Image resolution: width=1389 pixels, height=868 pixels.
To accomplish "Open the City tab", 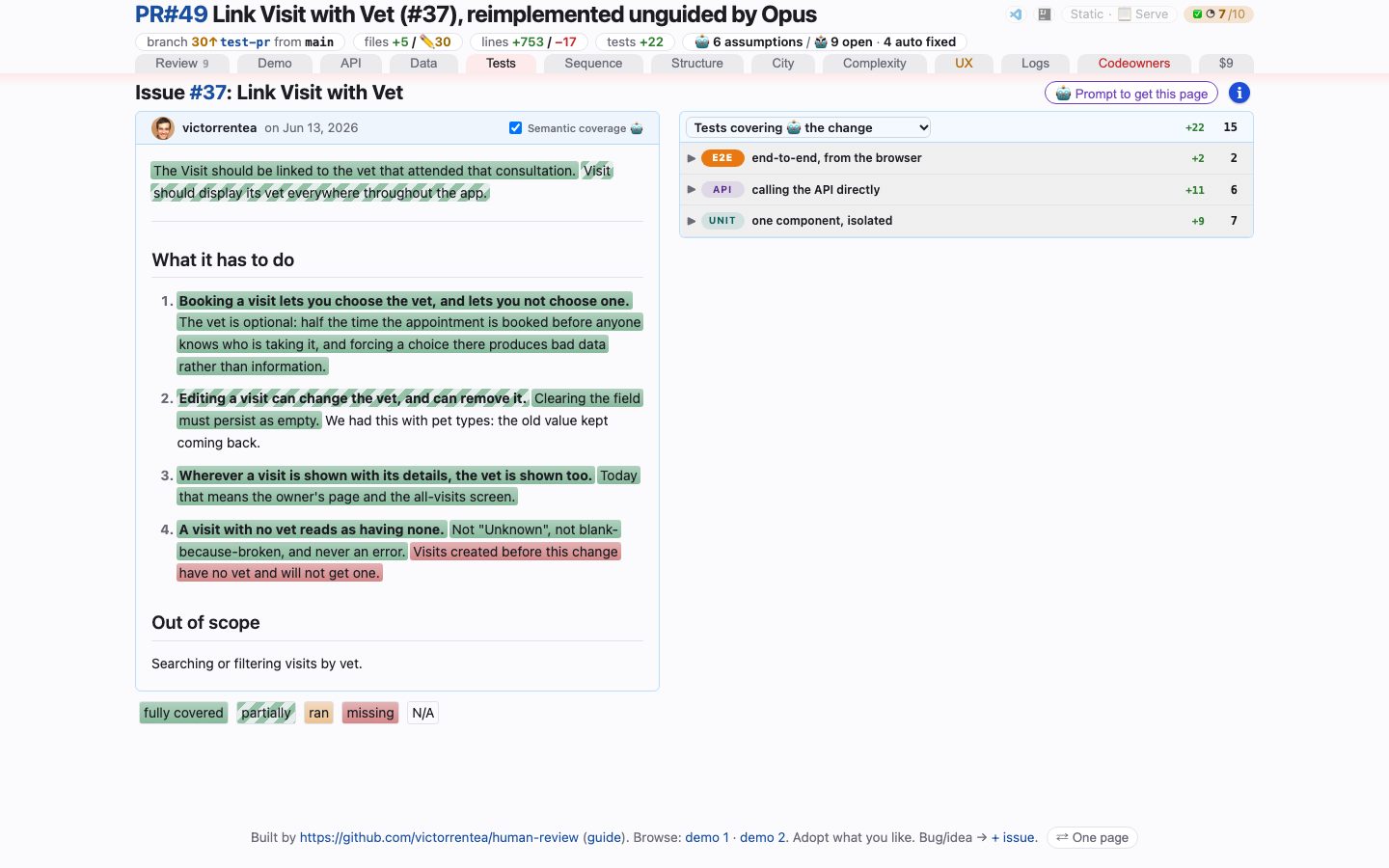I will pos(783,64).
